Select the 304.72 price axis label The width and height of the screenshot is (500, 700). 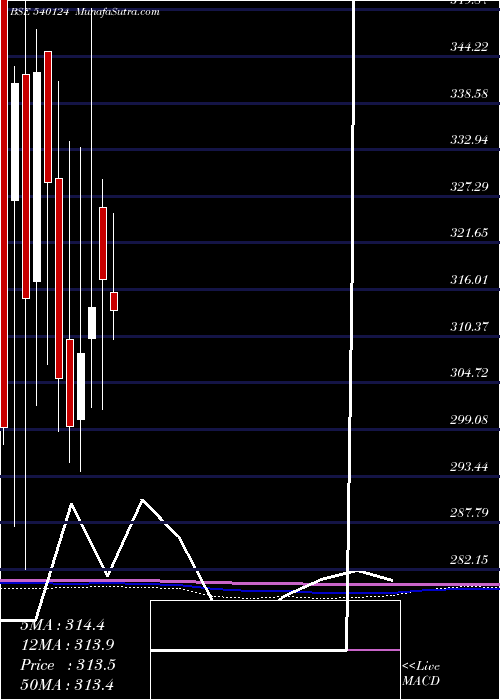[x=469, y=372]
